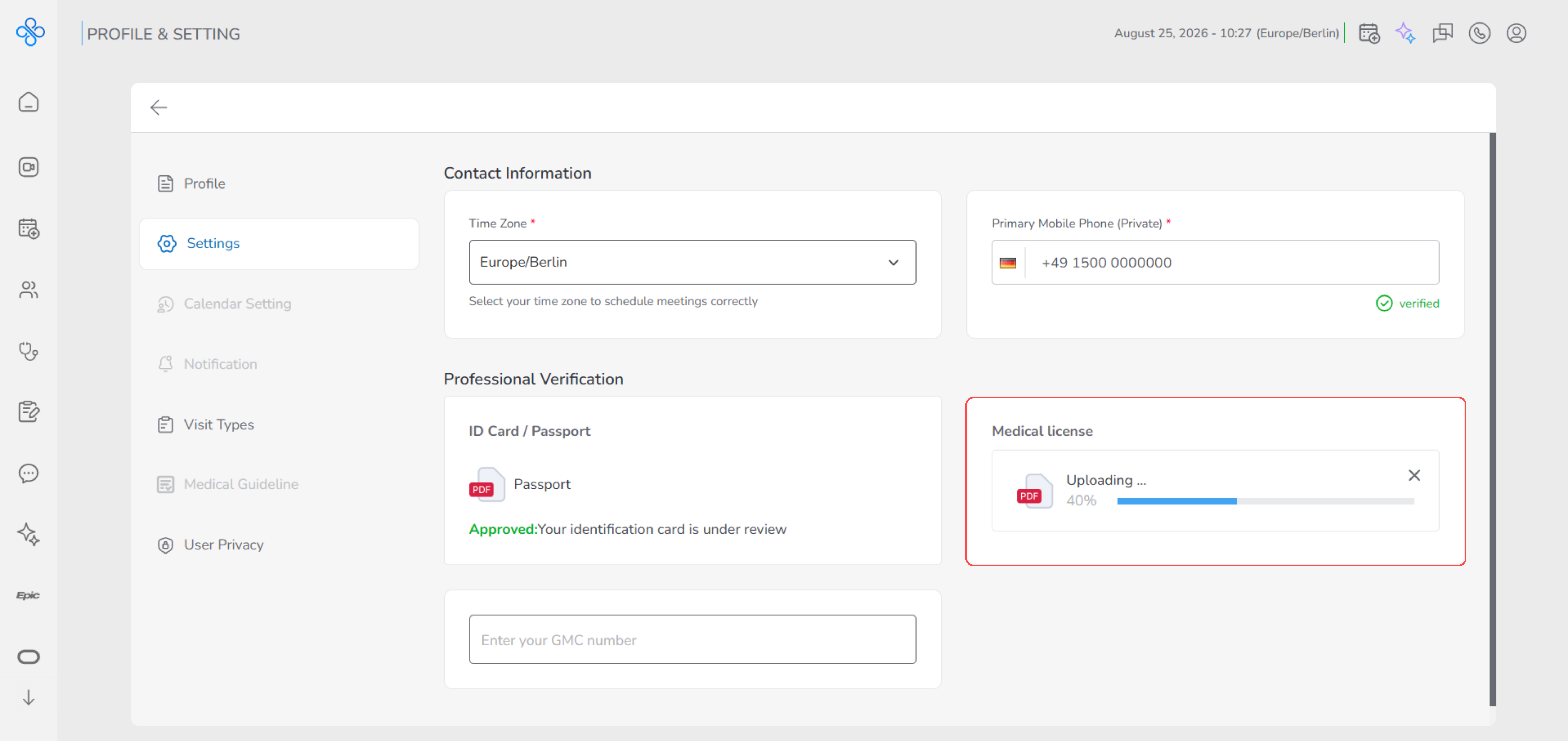Open the AI sparkle icon in header
The image size is (1568, 741).
[1406, 33]
